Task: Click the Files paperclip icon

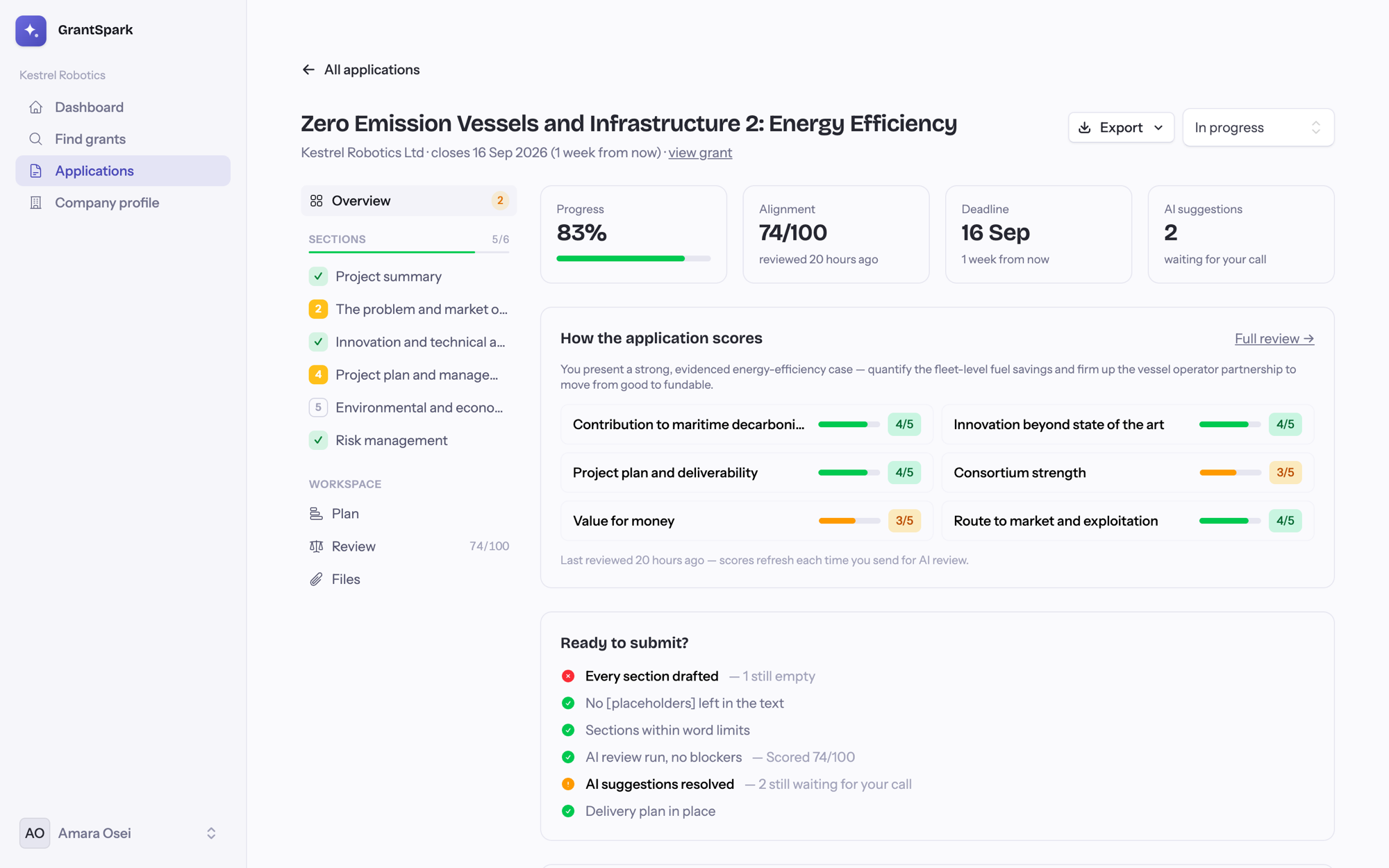Action: [316, 579]
